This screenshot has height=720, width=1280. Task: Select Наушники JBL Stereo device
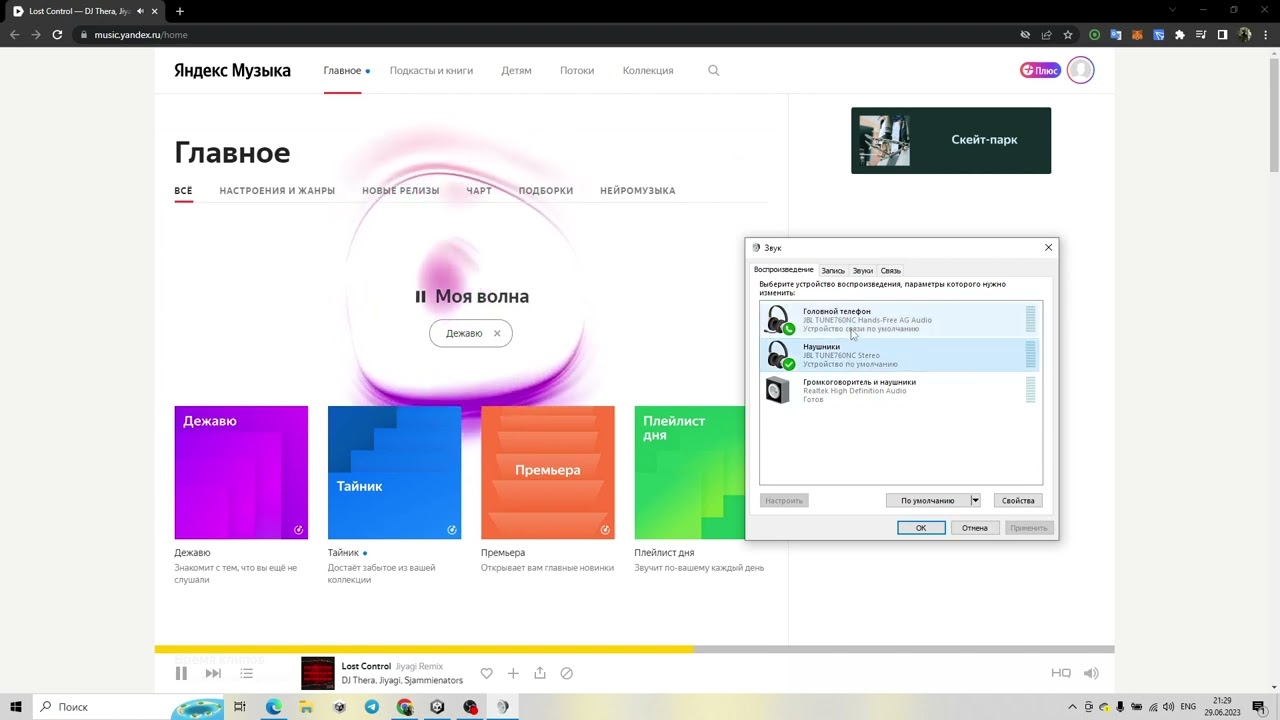coord(900,355)
